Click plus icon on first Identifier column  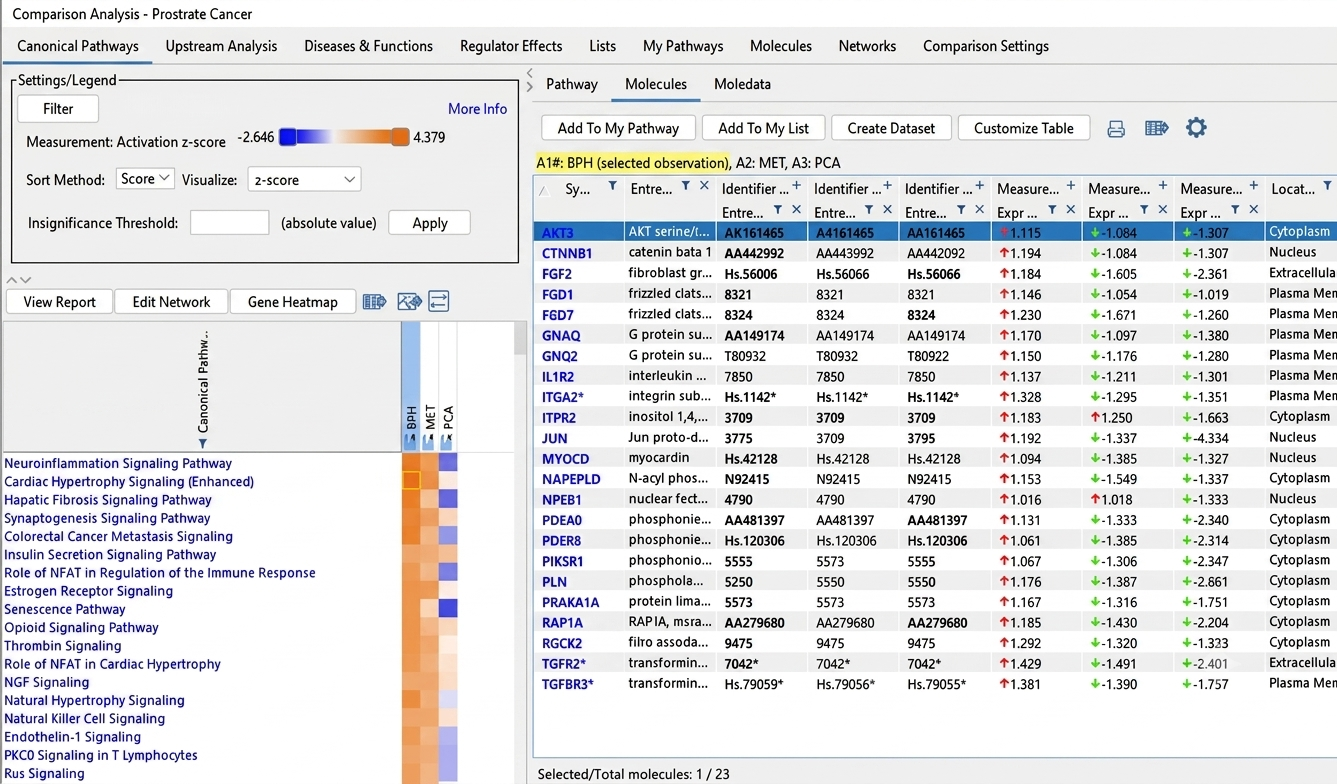[x=796, y=187]
